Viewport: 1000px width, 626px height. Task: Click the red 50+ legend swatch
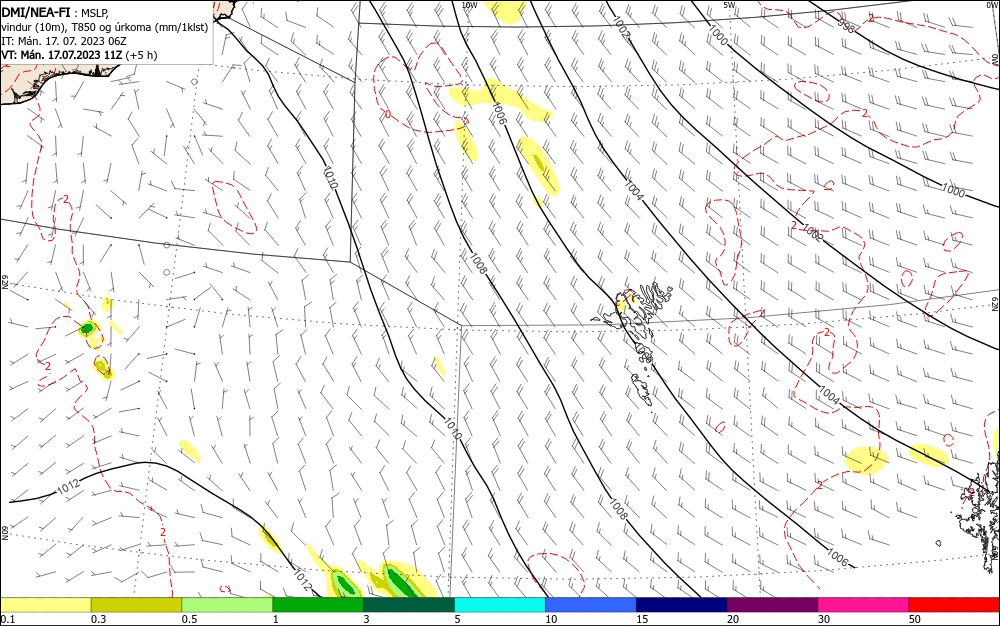pyautogui.click(x=954, y=605)
